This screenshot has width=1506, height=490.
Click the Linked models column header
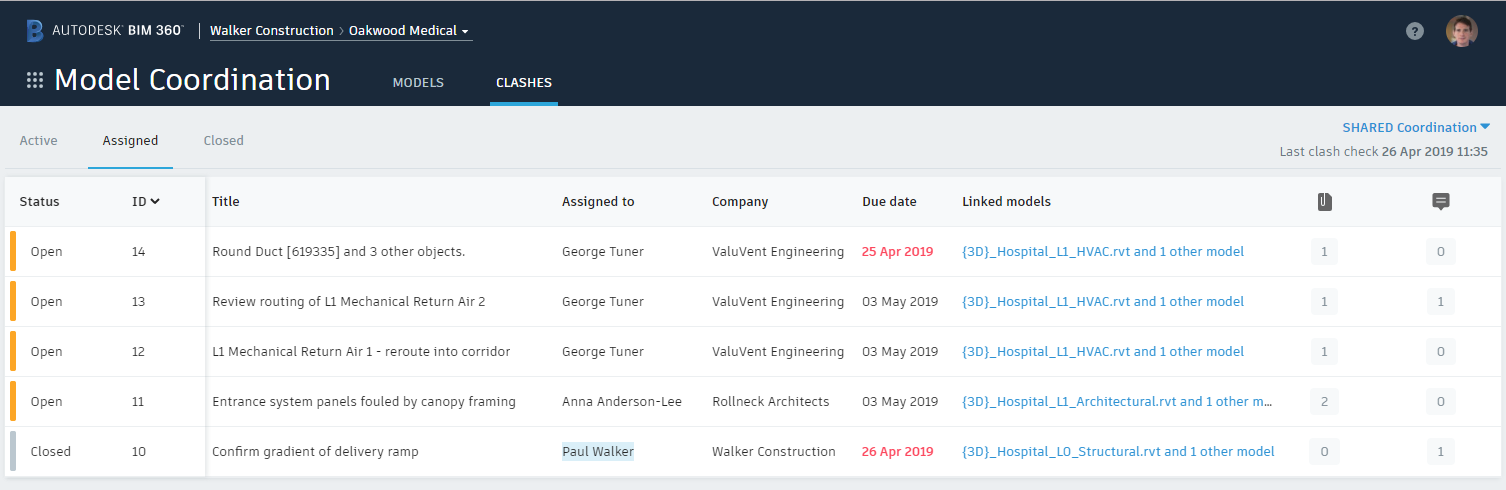tap(1006, 201)
